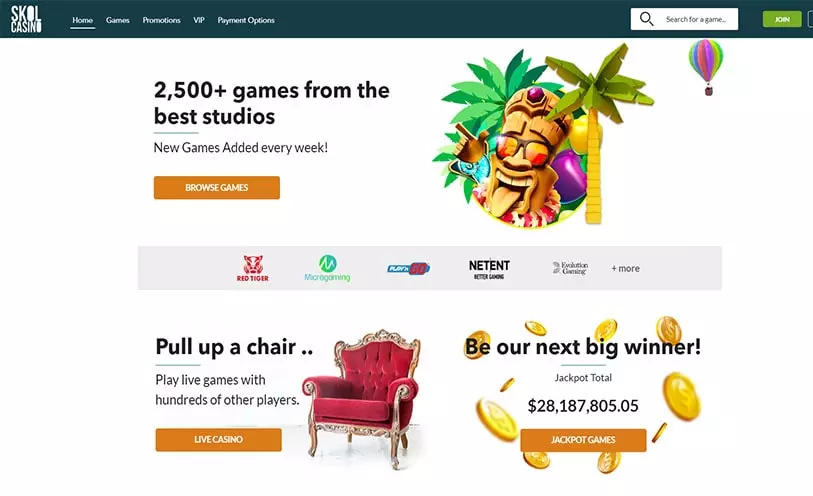This screenshot has height=496, width=813.
Task: Open the Home menu item
Action: [x=82, y=20]
